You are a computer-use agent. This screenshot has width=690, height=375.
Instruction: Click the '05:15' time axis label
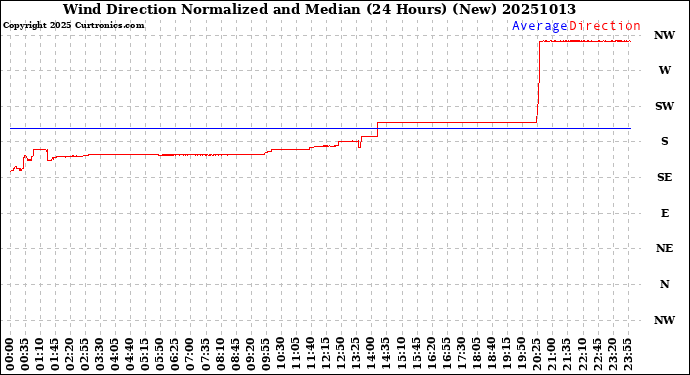(x=145, y=354)
